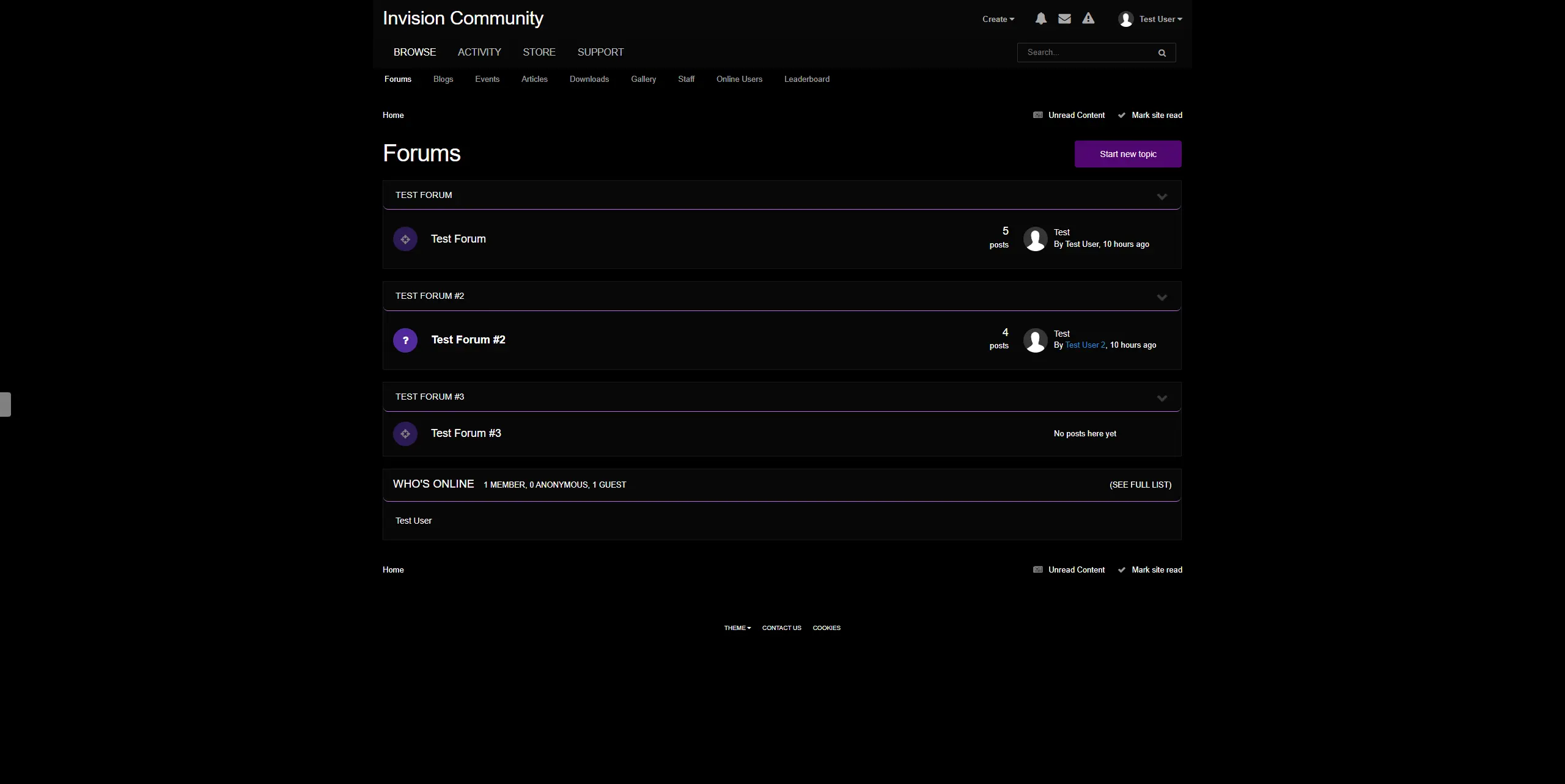
Task: Click the top Unread Content link
Action: coord(1069,115)
